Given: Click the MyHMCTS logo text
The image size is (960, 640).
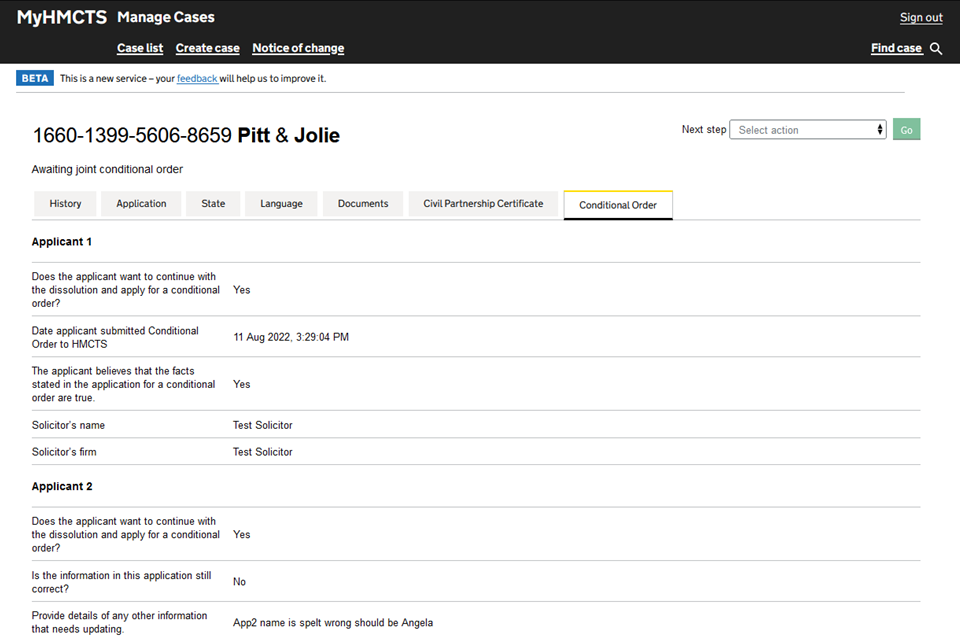Looking at the screenshot, I should click(x=61, y=17).
